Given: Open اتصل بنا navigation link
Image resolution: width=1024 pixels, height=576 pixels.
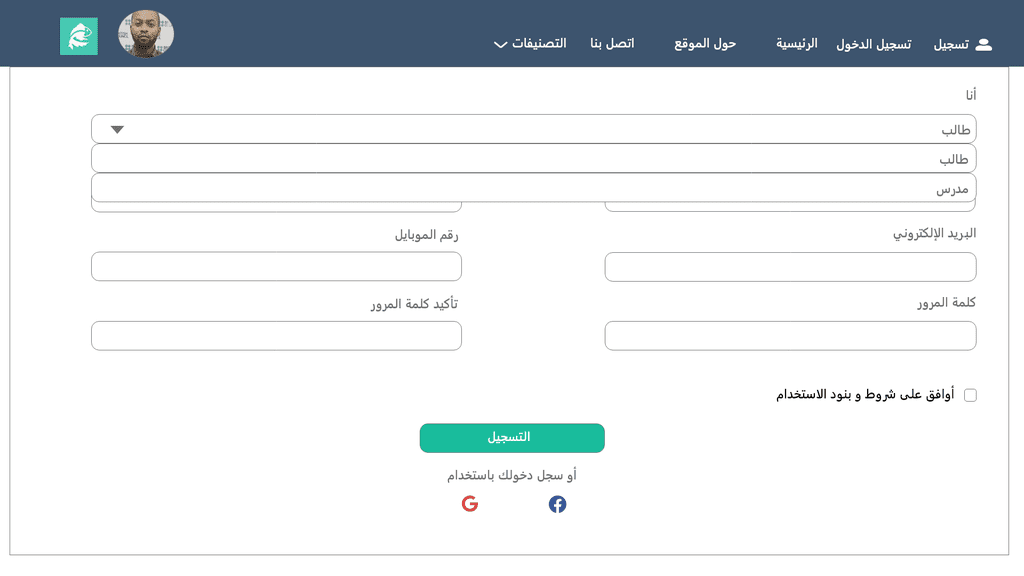Looking at the screenshot, I should (x=612, y=44).
